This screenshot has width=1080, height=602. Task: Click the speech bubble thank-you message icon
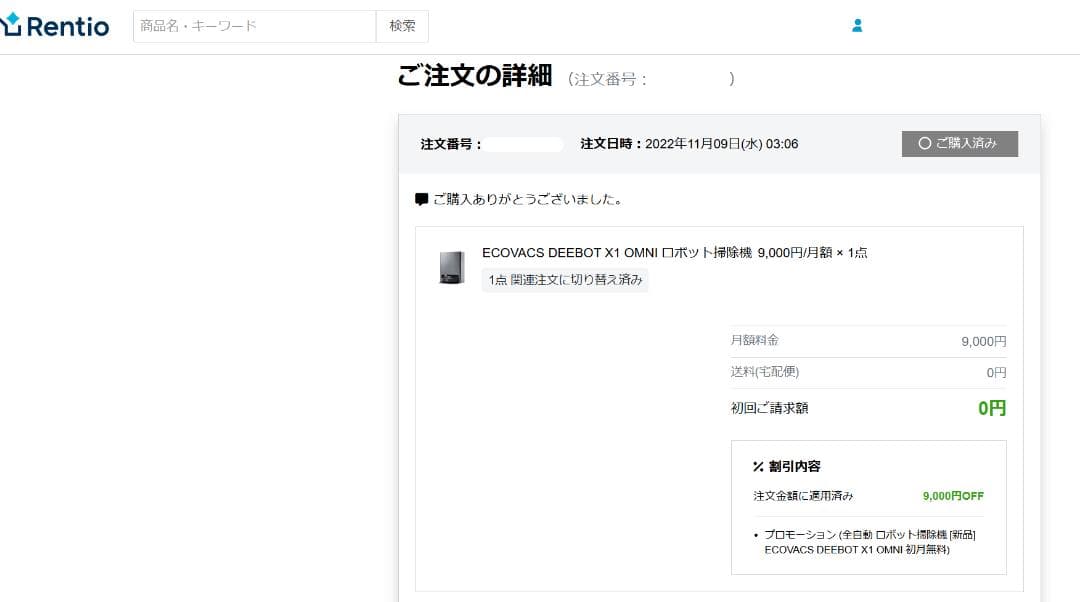(x=422, y=199)
